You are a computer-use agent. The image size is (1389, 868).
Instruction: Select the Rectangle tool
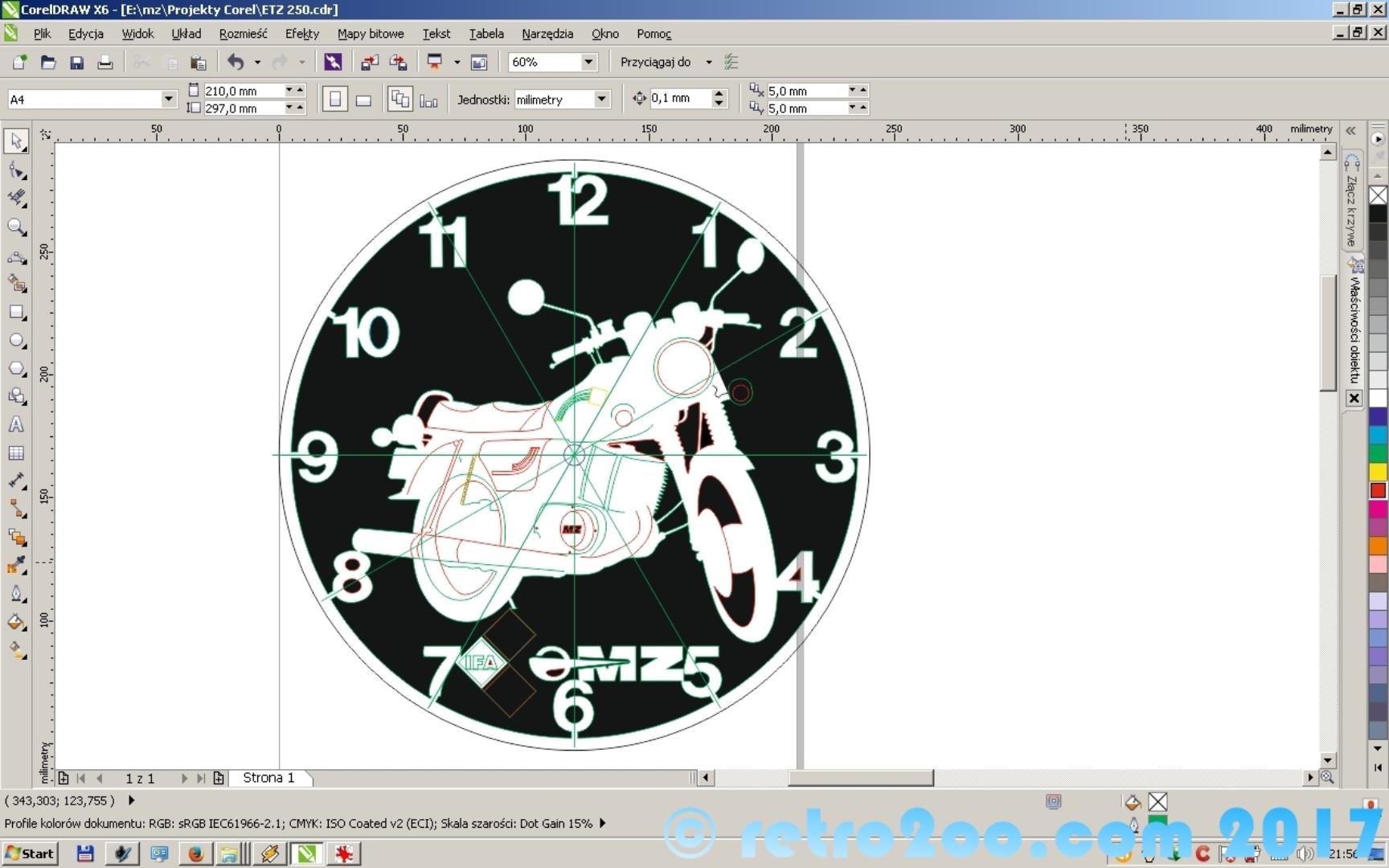[16, 313]
